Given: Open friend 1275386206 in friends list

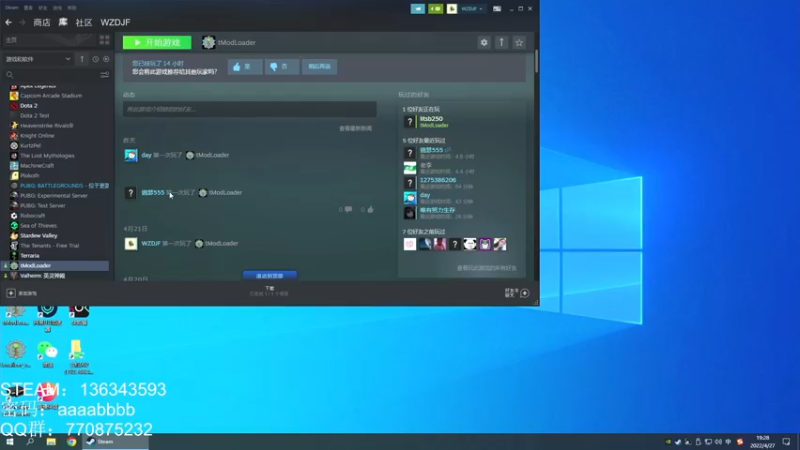Looking at the screenshot, I should click(x=438, y=180).
